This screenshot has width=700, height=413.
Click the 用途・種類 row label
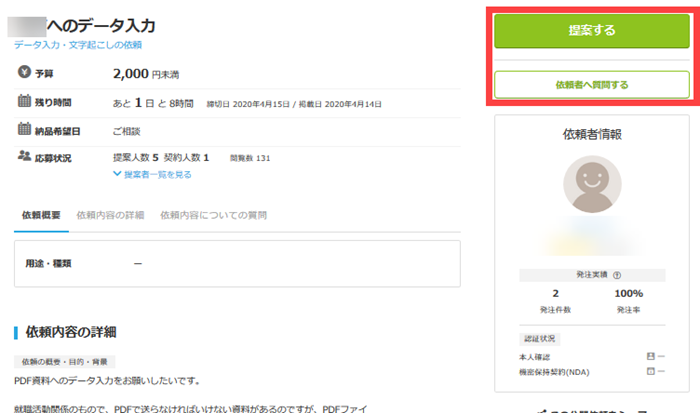tap(48, 263)
